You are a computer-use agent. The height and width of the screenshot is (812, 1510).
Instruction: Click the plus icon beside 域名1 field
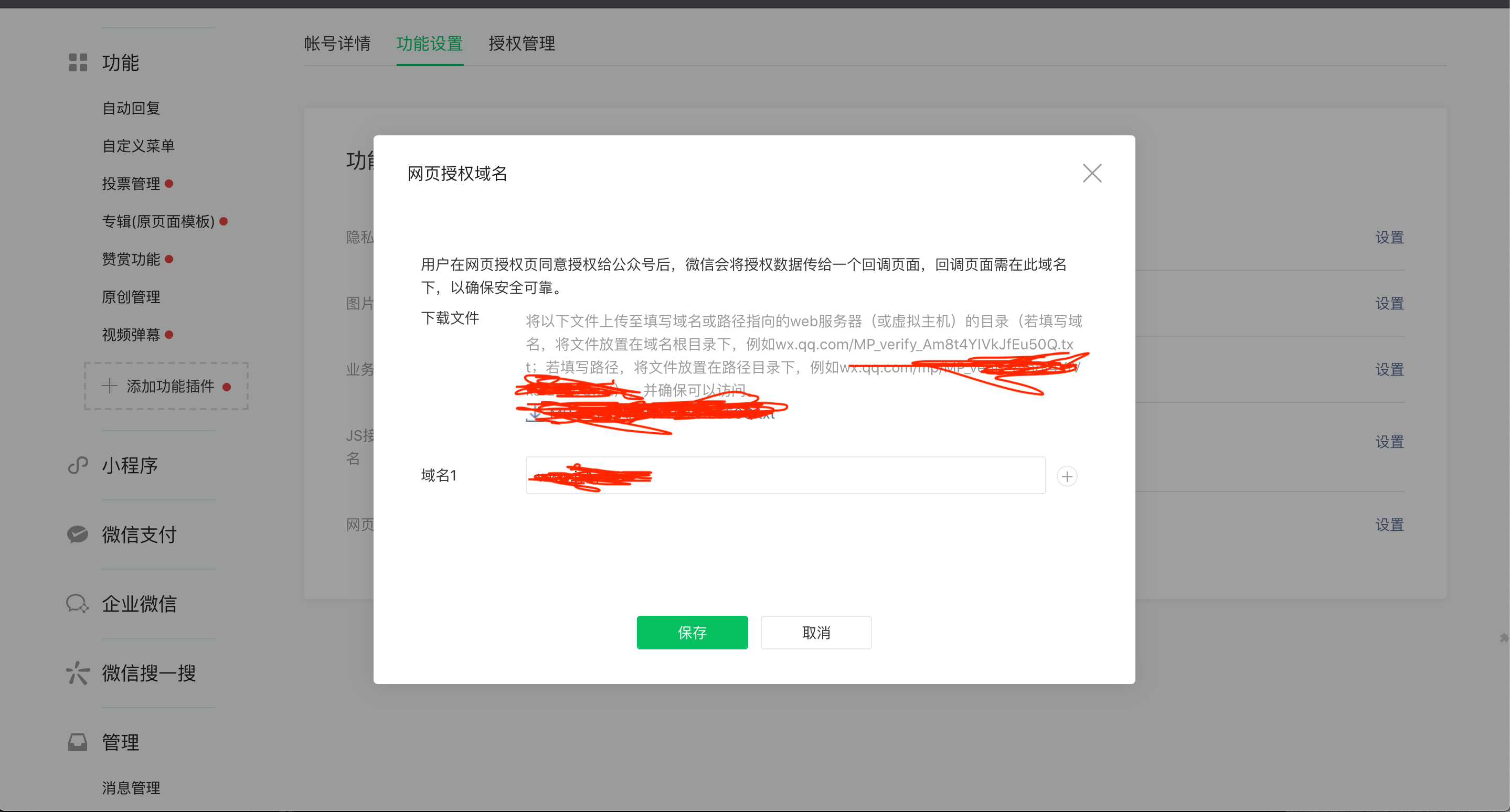[x=1067, y=476]
